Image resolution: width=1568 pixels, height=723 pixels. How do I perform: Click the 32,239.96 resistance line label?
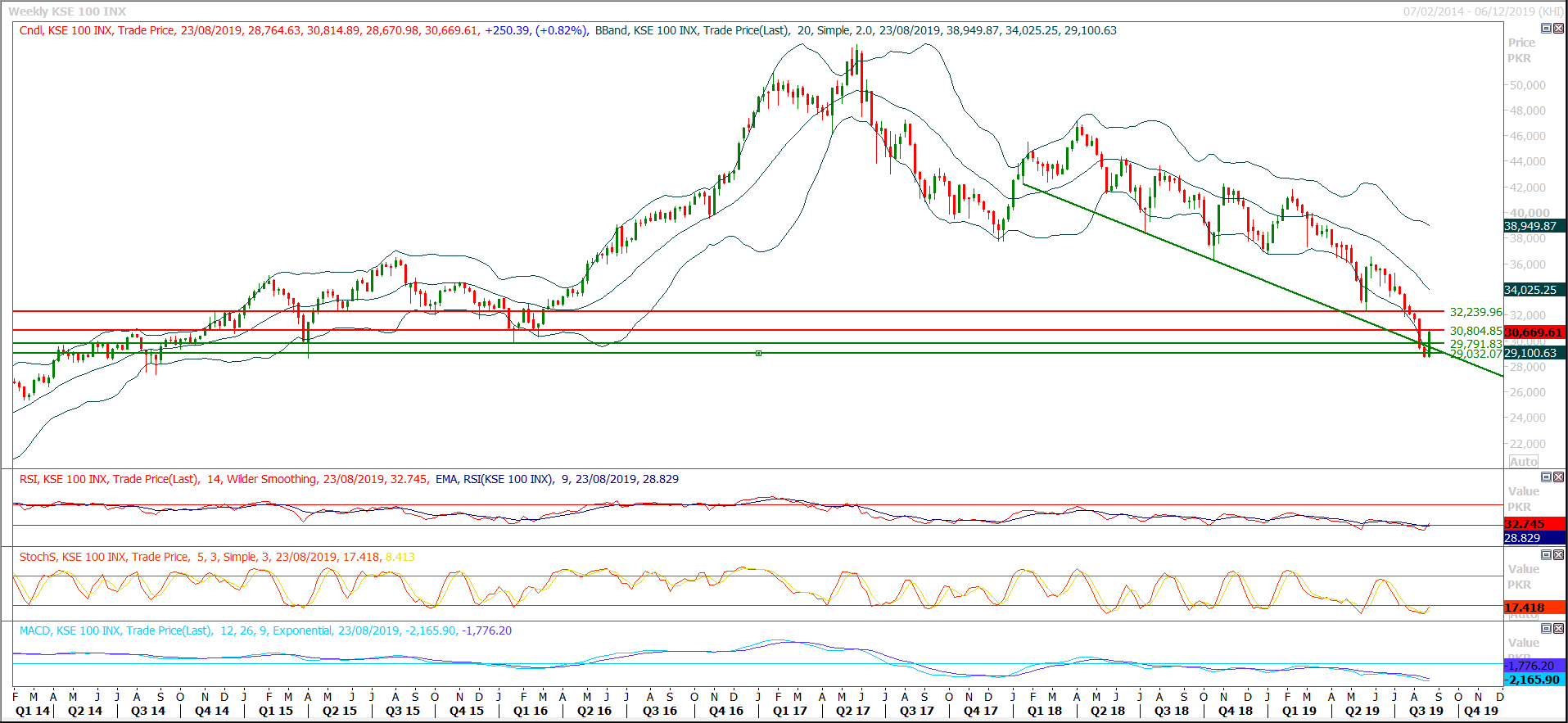pyautogui.click(x=1475, y=312)
